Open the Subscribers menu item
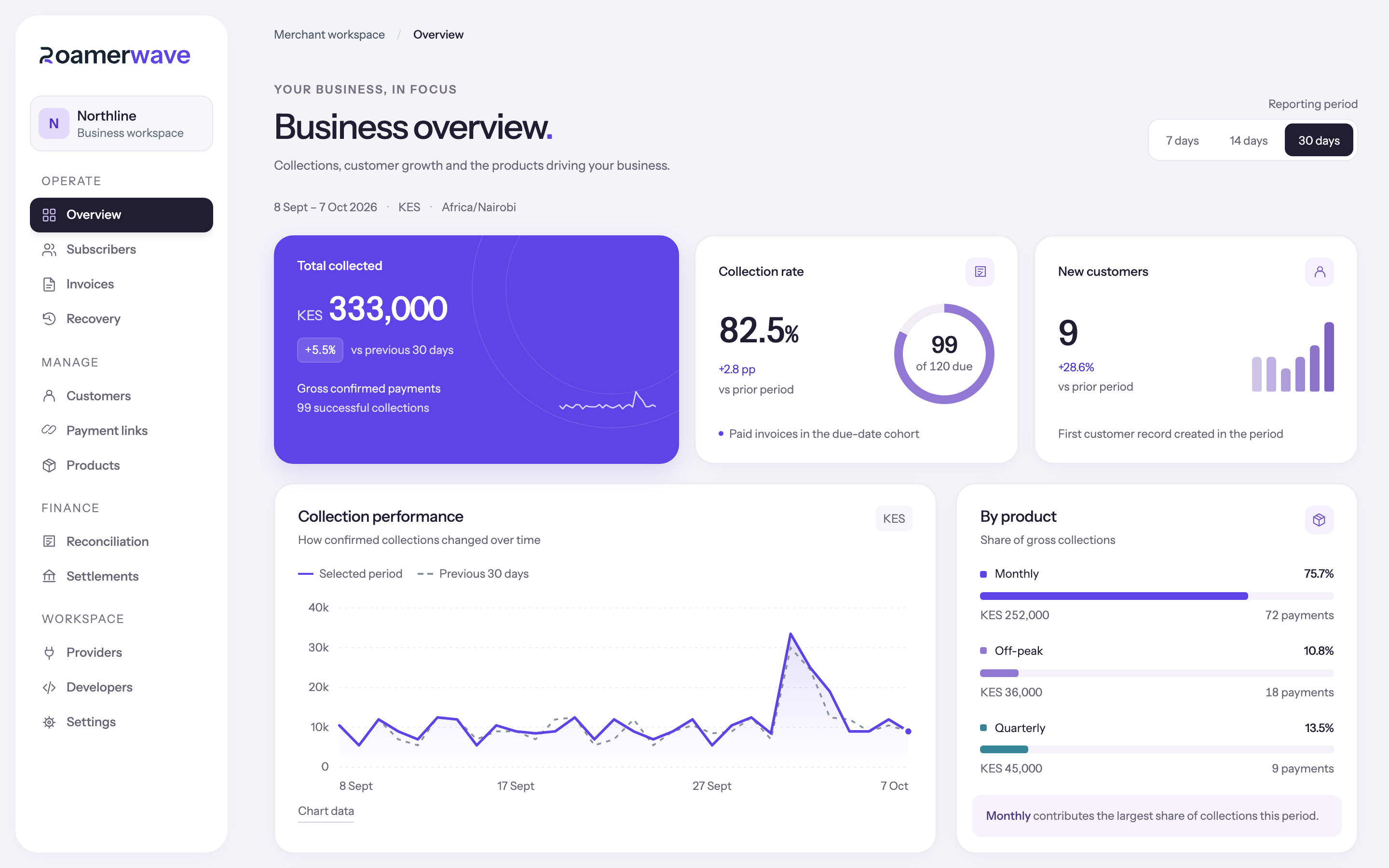The width and height of the screenshot is (1389, 868). click(x=122, y=250)
